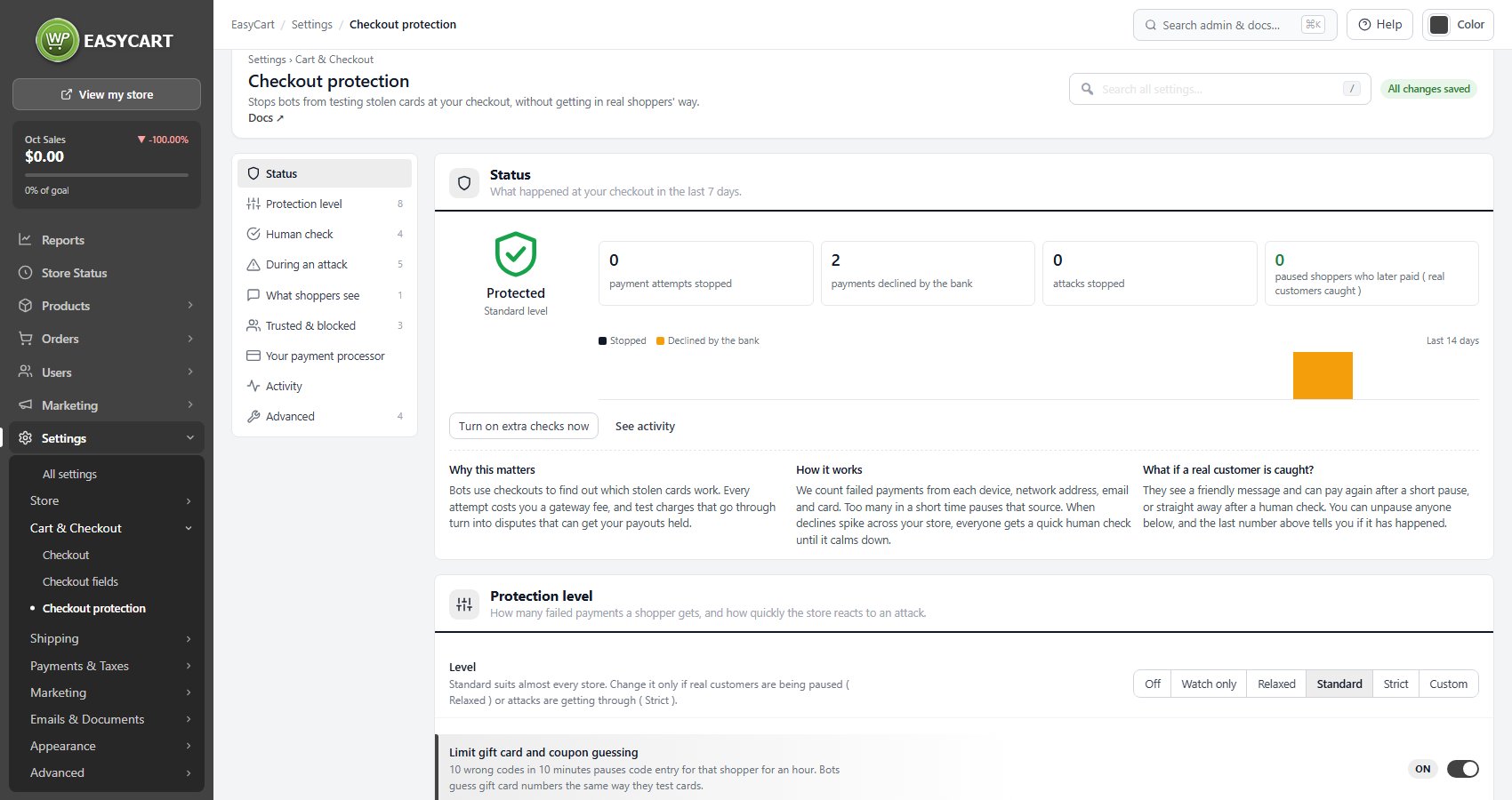Open the Human check section
The image size is (1512, 800).
[325, 234]
